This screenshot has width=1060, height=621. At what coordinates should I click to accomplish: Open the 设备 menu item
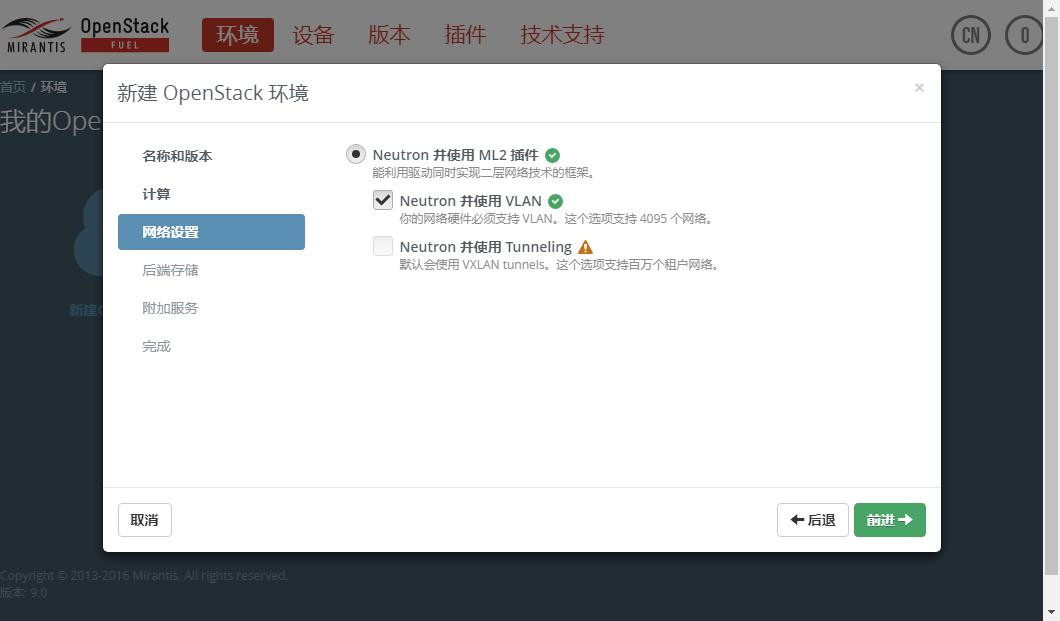[313, 35]
